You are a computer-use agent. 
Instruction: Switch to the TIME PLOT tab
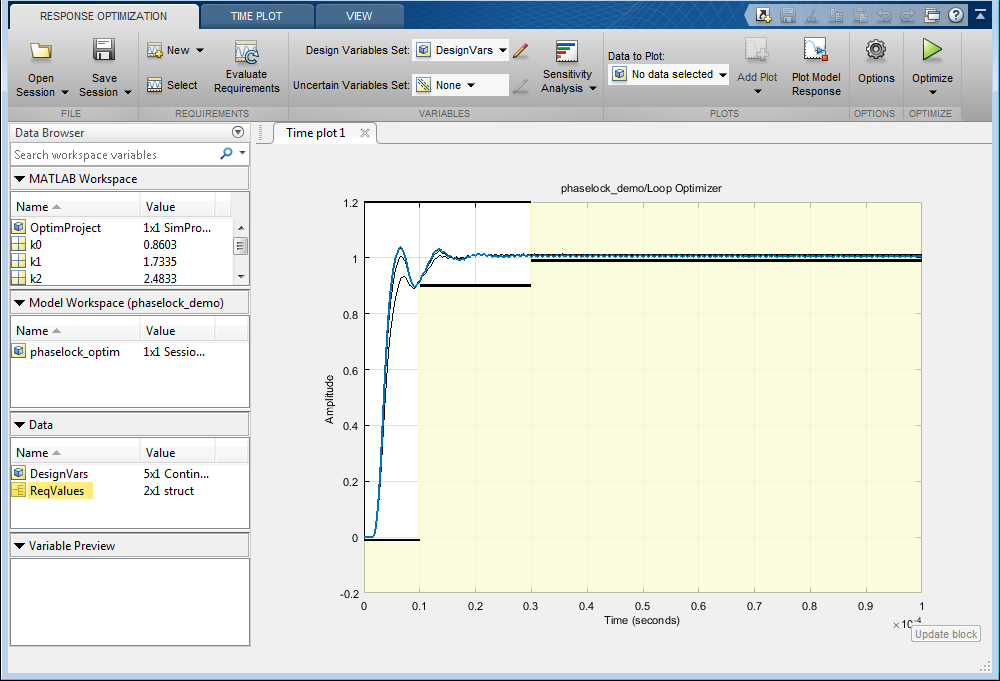click(256, 16)
